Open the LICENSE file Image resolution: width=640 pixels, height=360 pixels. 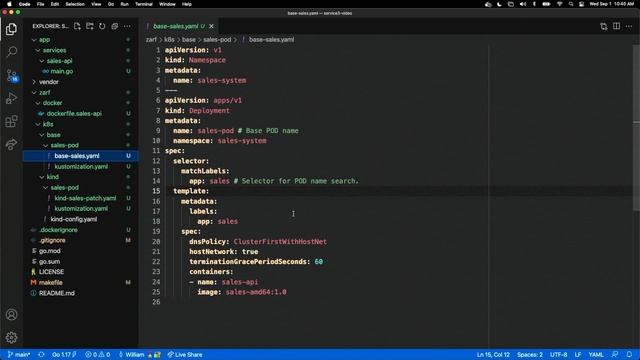tap(51, 272)
